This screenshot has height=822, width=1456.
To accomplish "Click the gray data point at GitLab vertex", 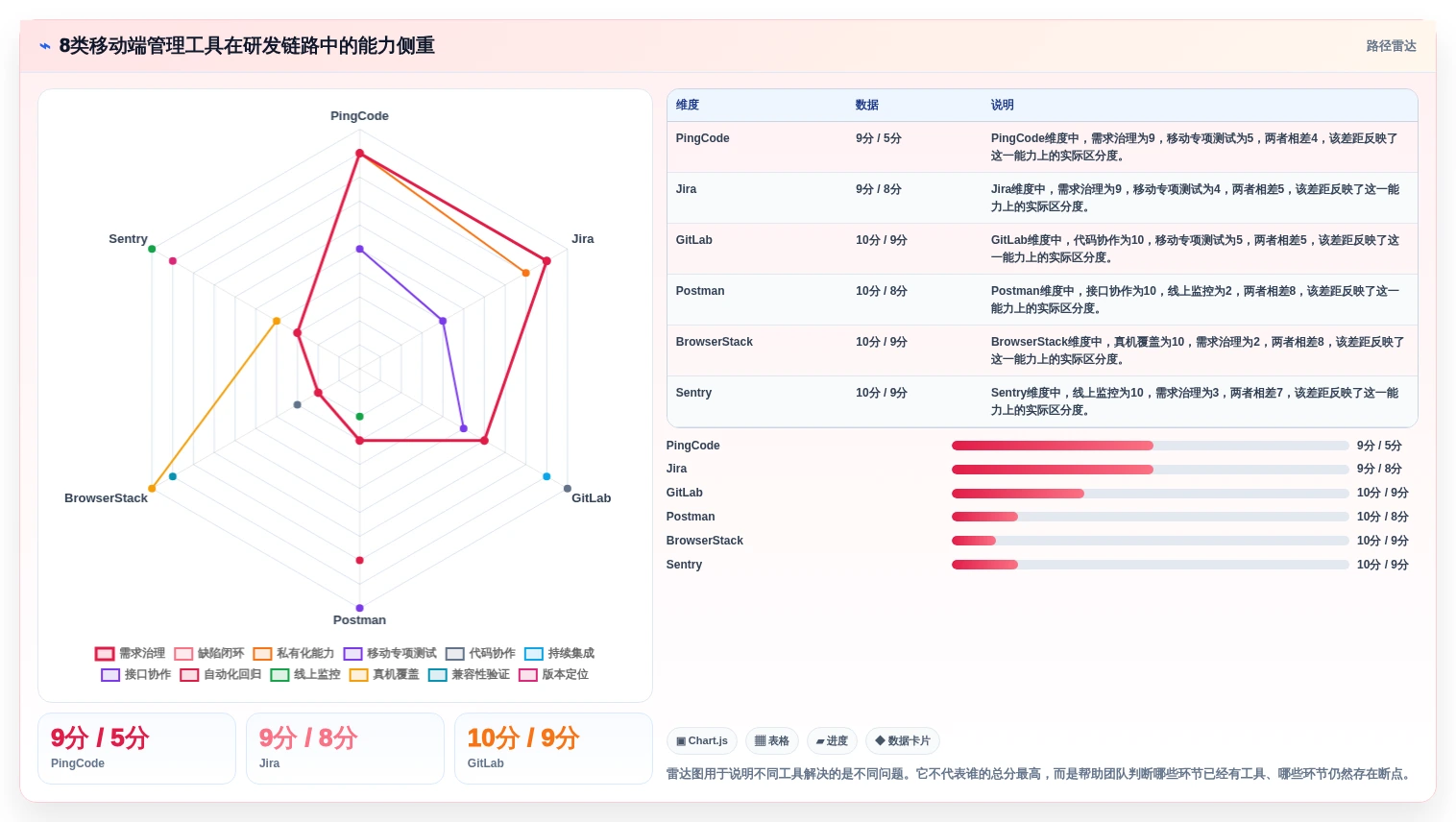I will point(568,489).
